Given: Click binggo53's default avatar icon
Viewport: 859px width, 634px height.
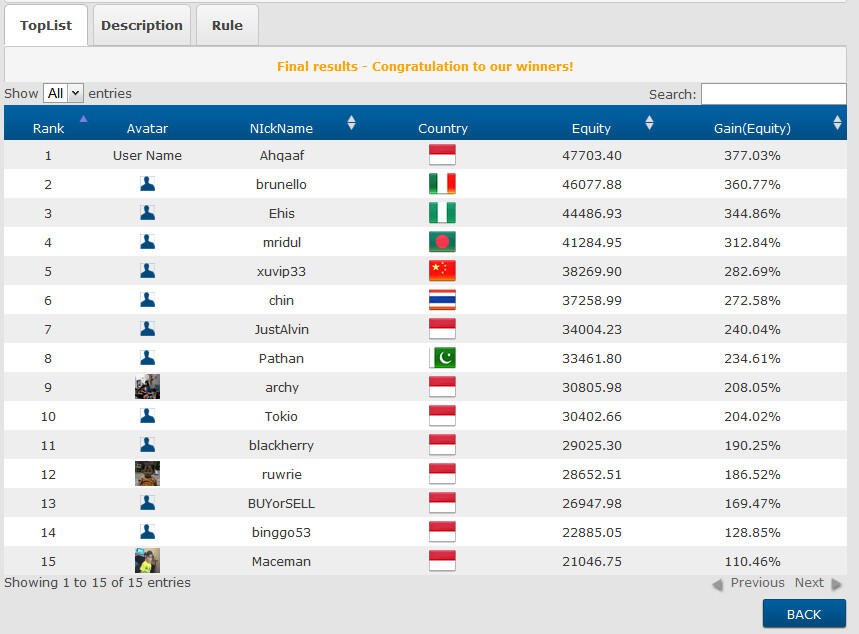Looking at the screenshot, I should coord(147,532).
